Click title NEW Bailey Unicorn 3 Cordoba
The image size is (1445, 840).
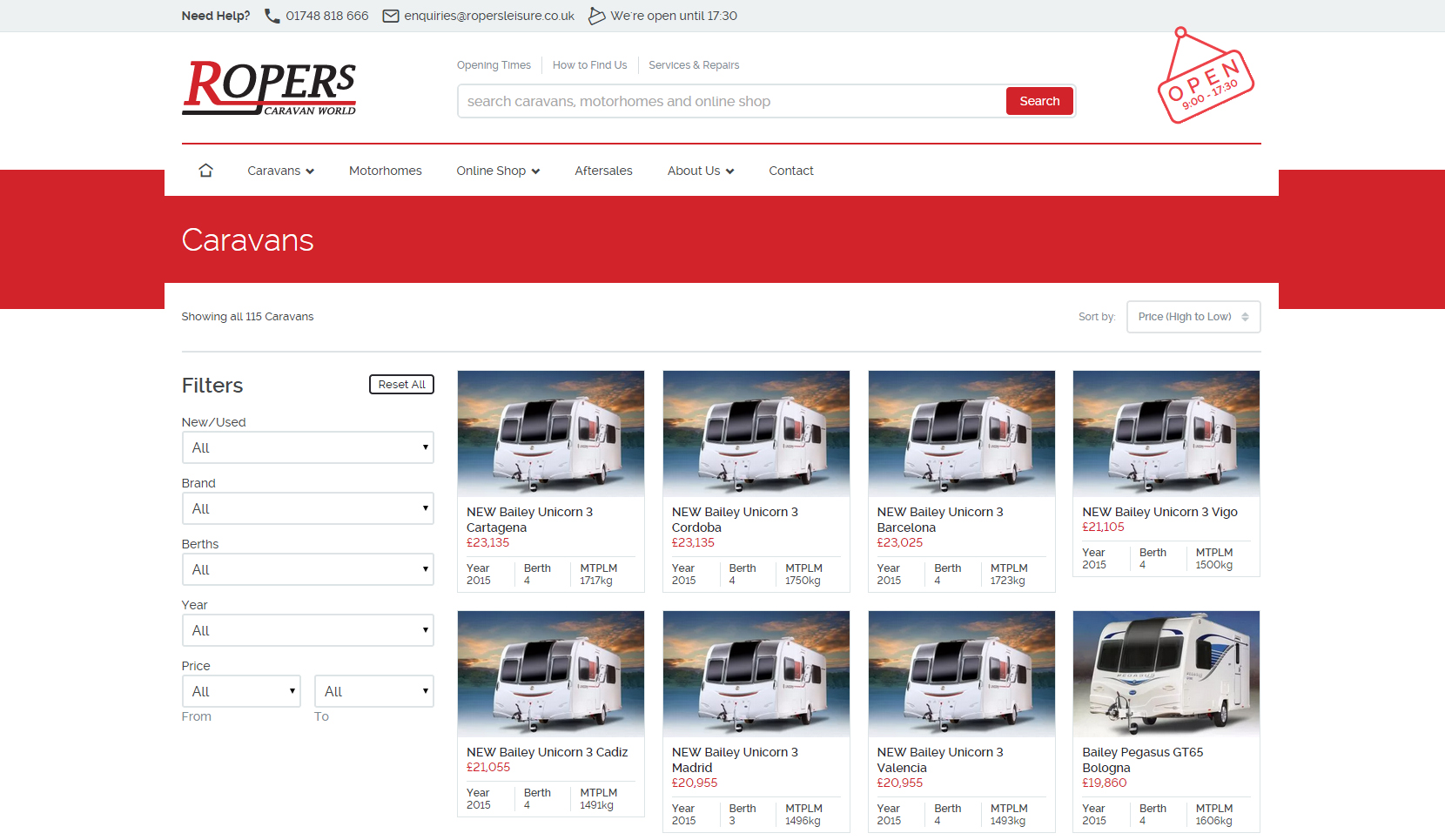735,520
